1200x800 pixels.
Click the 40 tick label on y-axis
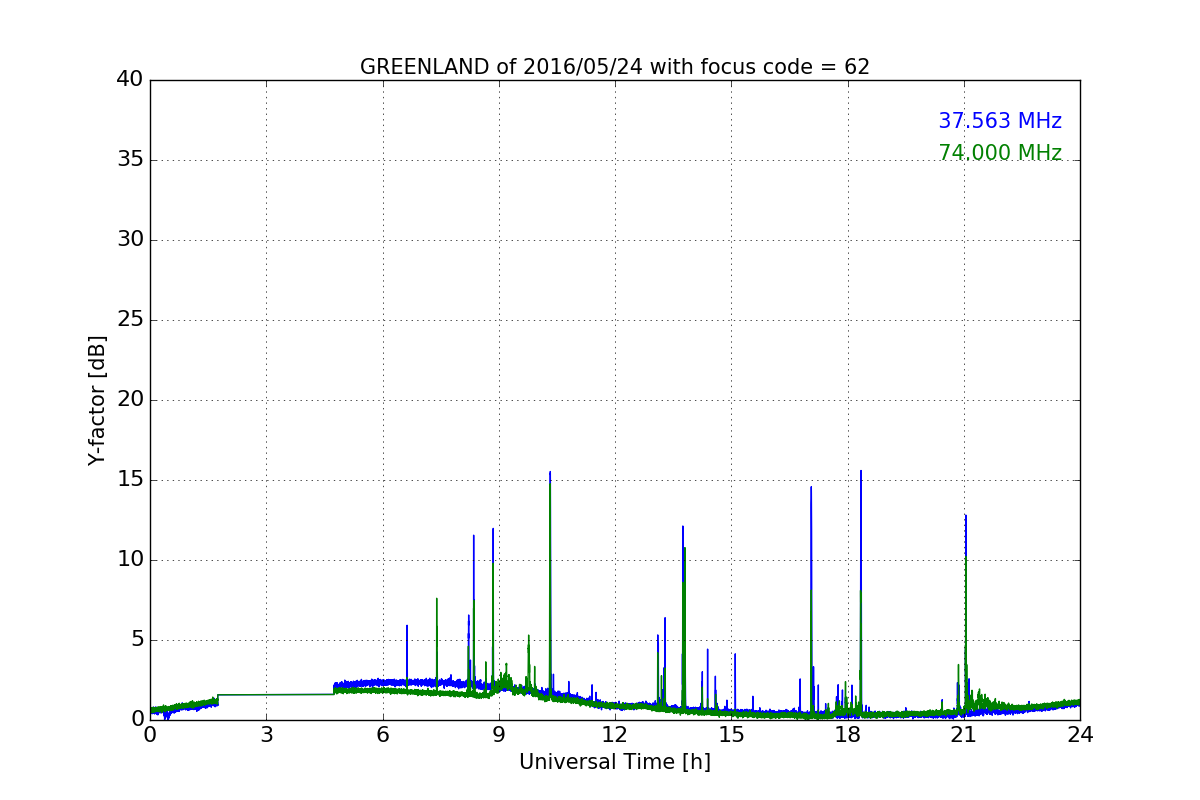point(130,80)
